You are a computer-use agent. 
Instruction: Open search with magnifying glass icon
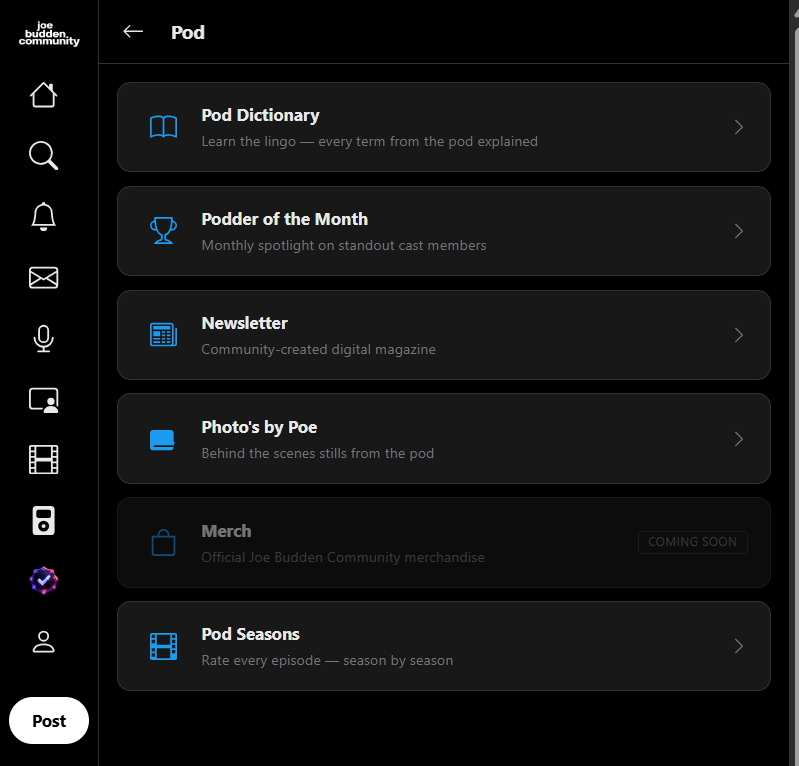coord(43,155)
